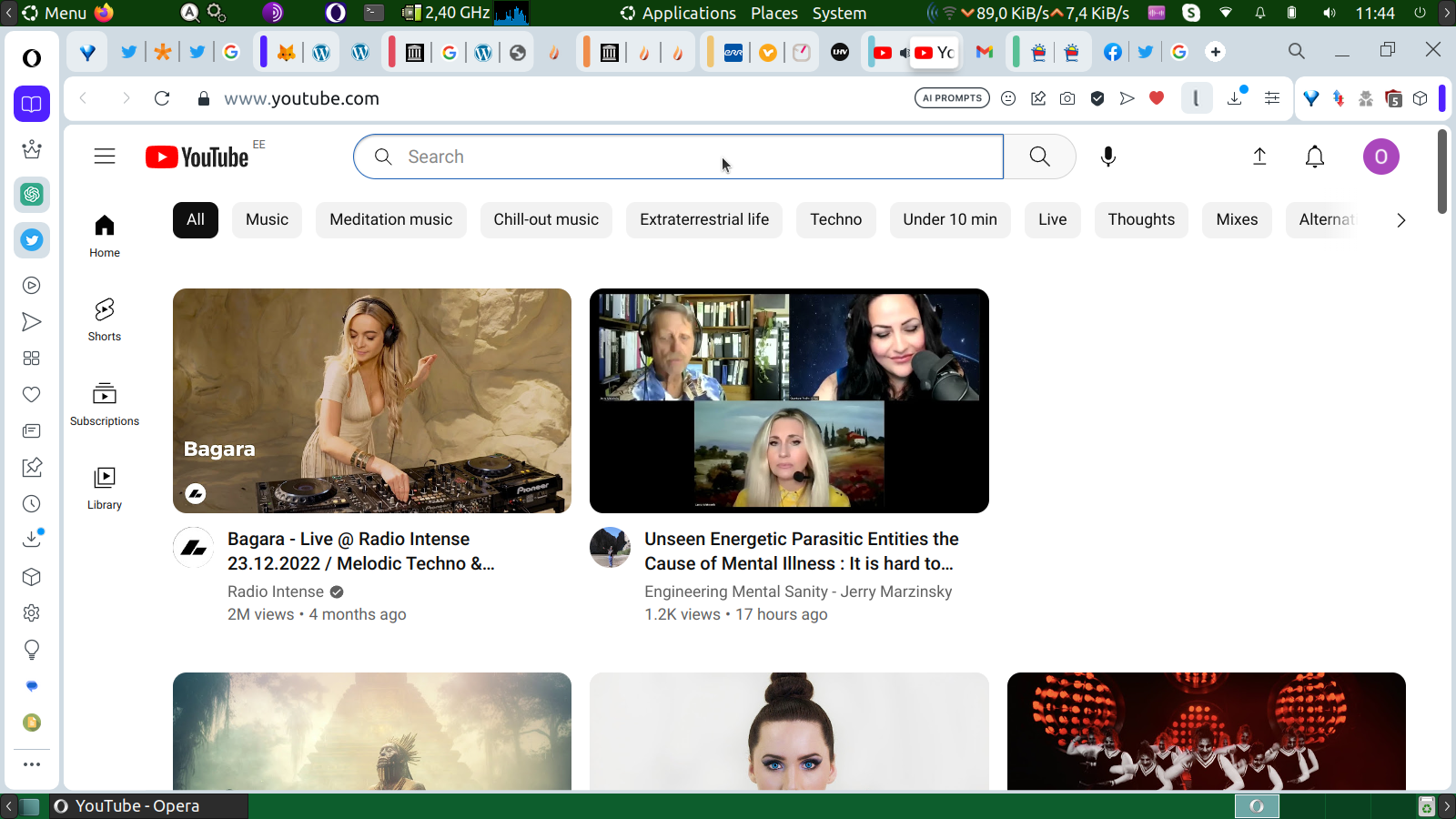
Task: Expand Opera sidebar three-dots menu
Action: click(x=32, y=764)
